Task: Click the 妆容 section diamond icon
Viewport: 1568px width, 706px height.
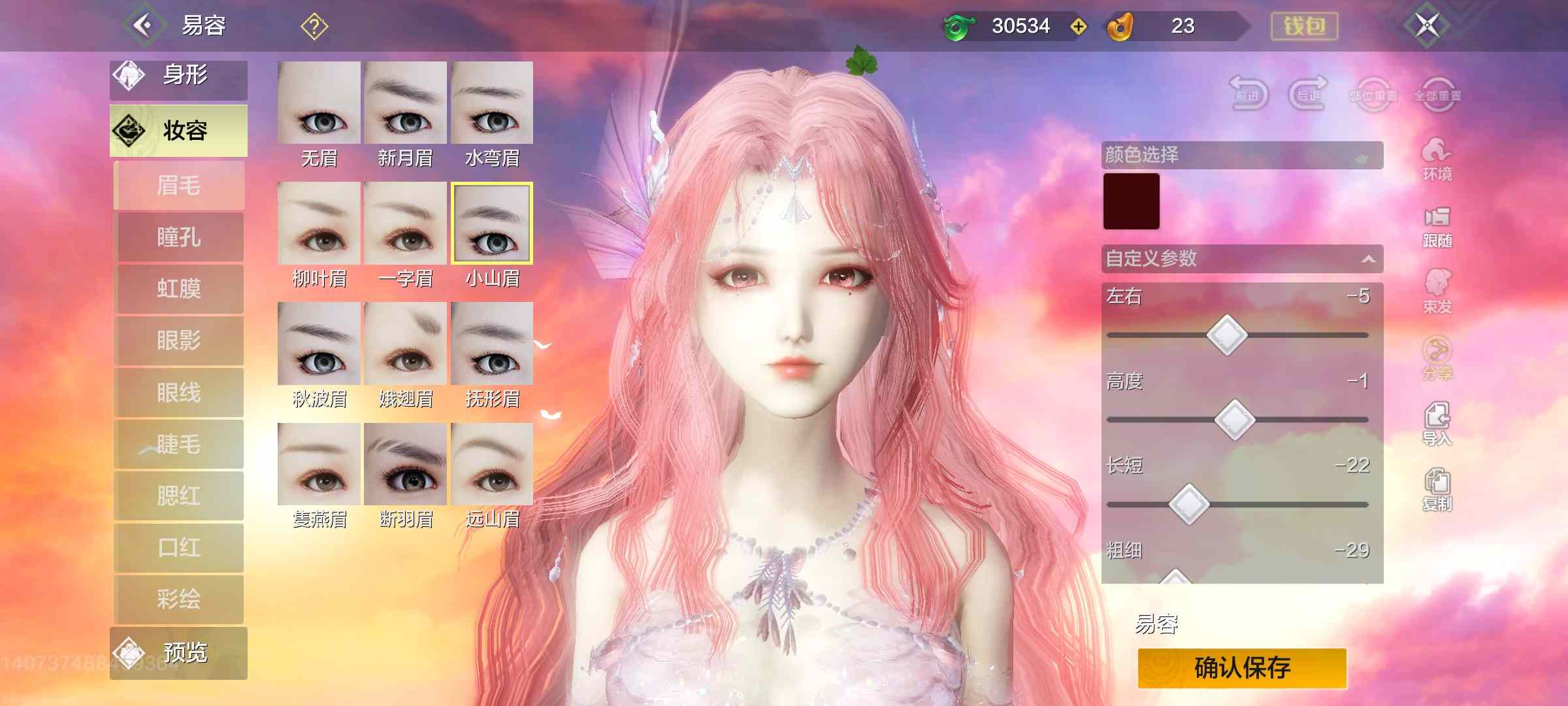Action: [x=129, y=130]
